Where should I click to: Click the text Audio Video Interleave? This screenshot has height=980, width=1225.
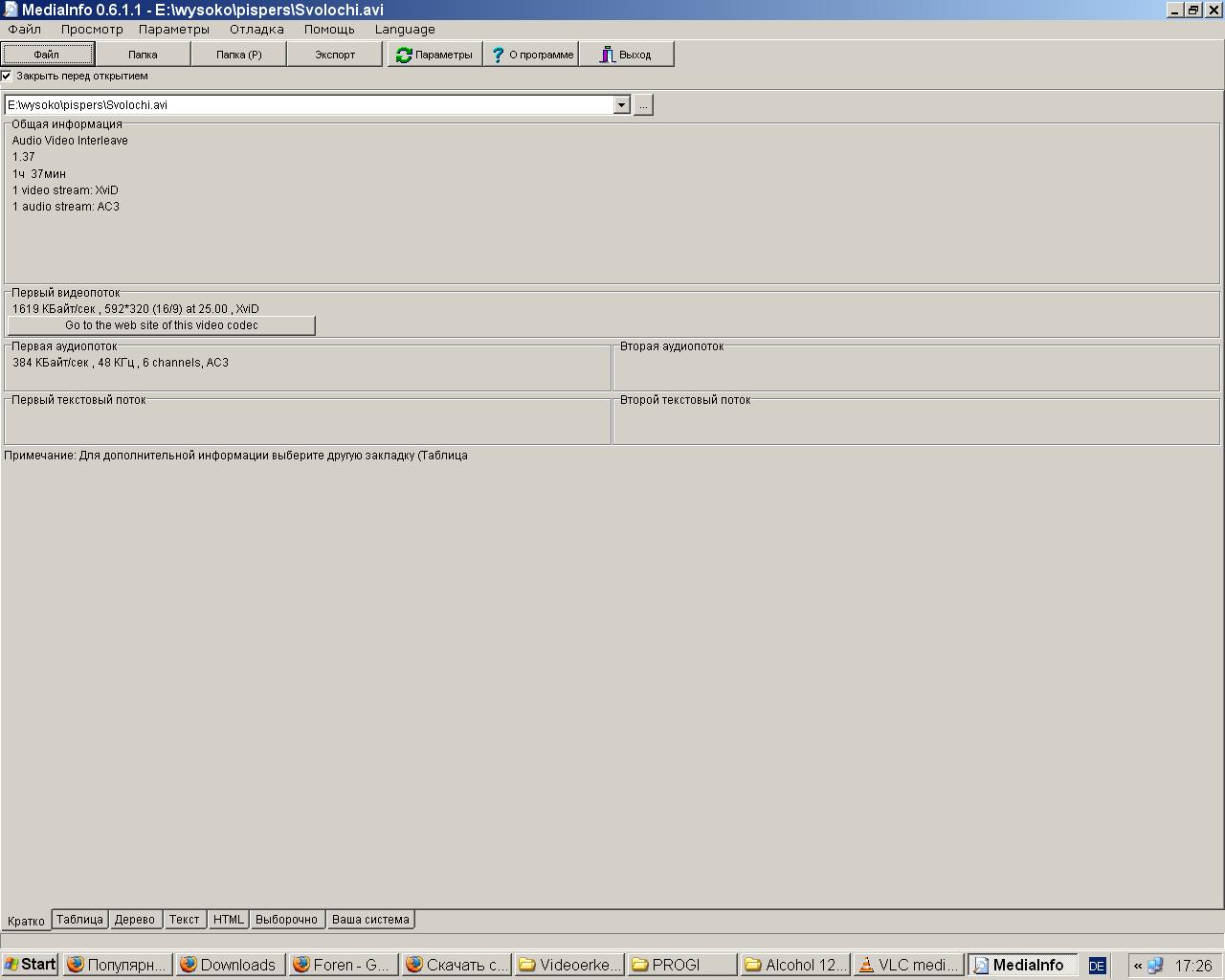point(70,141)
